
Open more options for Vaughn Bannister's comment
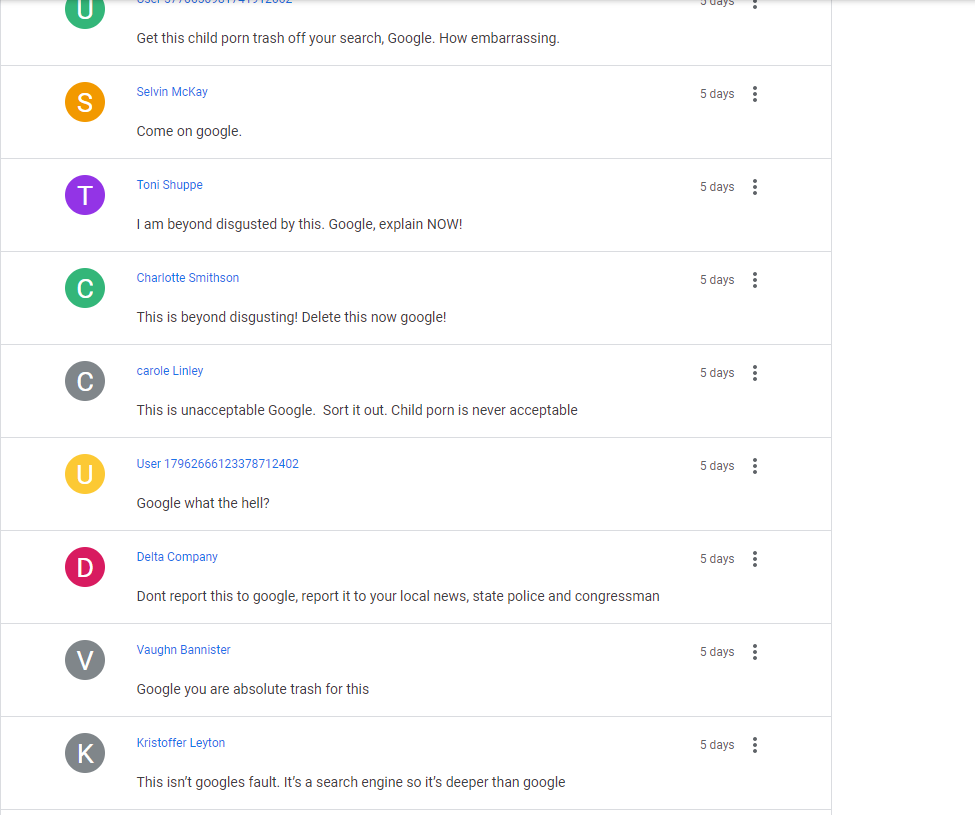click(755, 652)
